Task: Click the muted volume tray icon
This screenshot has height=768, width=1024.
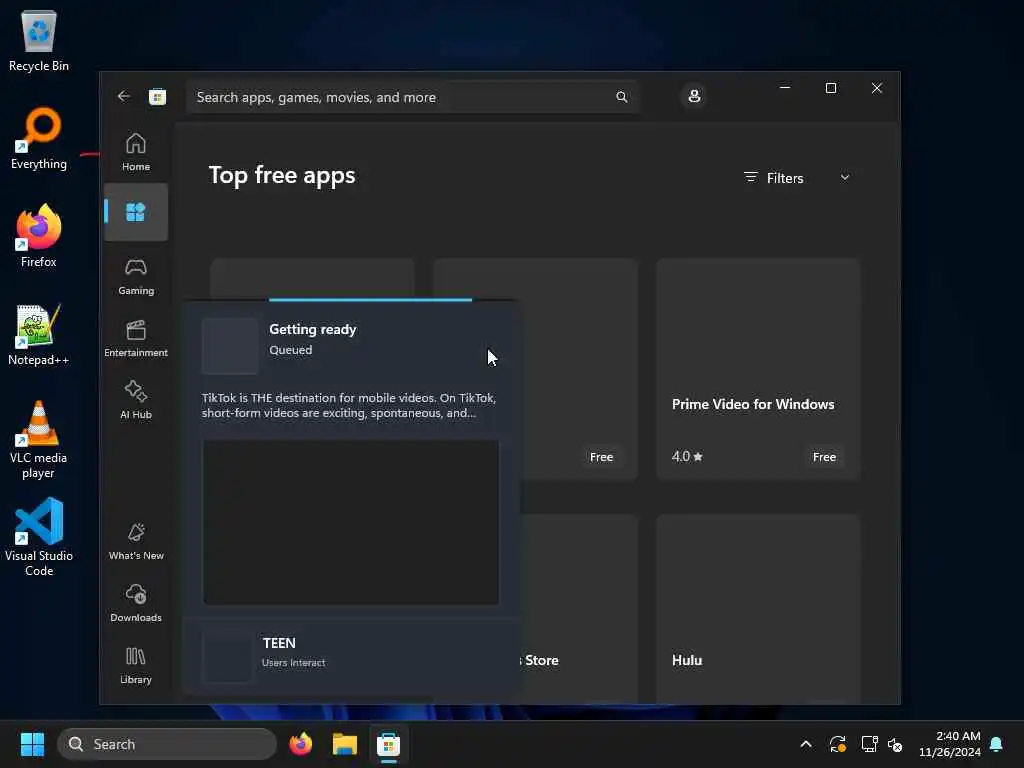Action: point(895,744)
